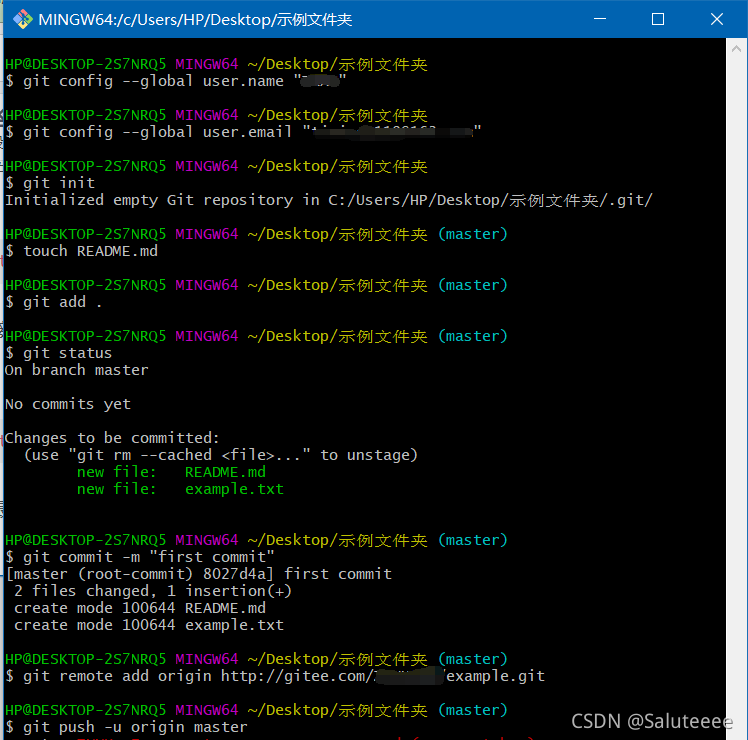Click the '$ touch README.md' command

click(81, 251)
